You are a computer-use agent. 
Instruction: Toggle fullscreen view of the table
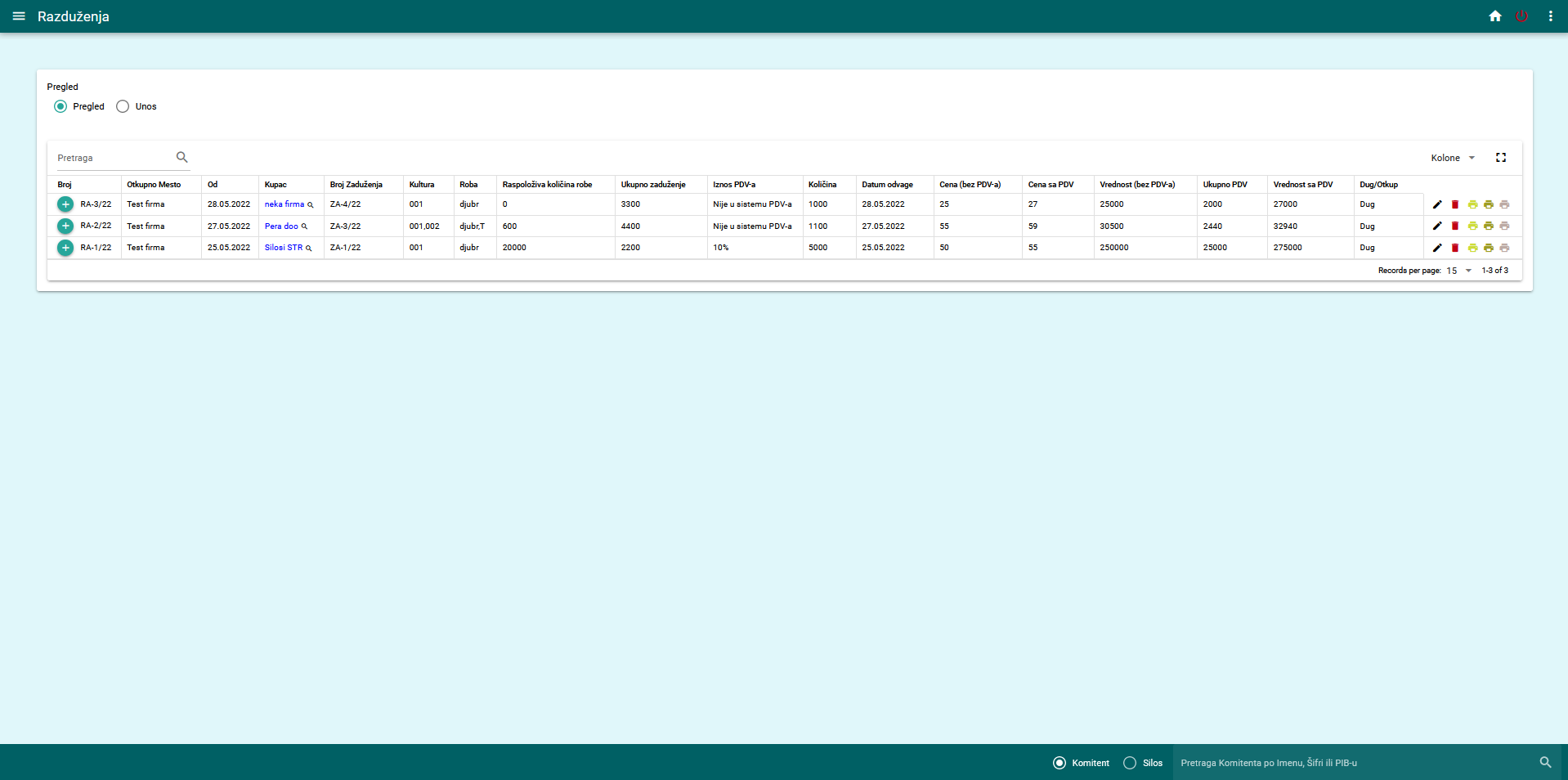click(1501, 157)
